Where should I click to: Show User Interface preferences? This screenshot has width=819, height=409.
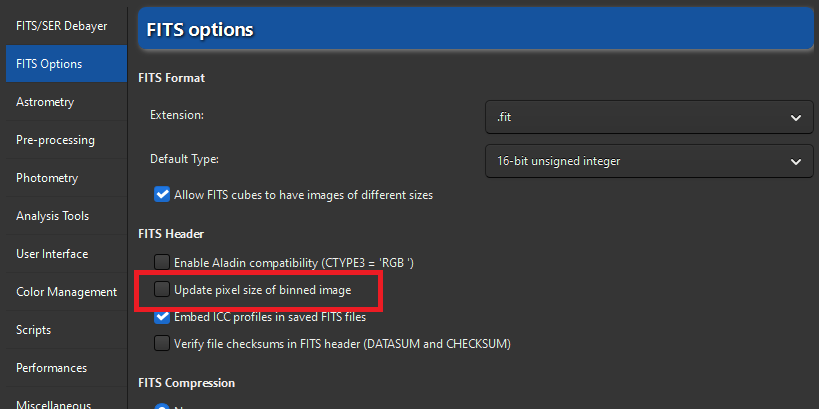coord(52,253)
